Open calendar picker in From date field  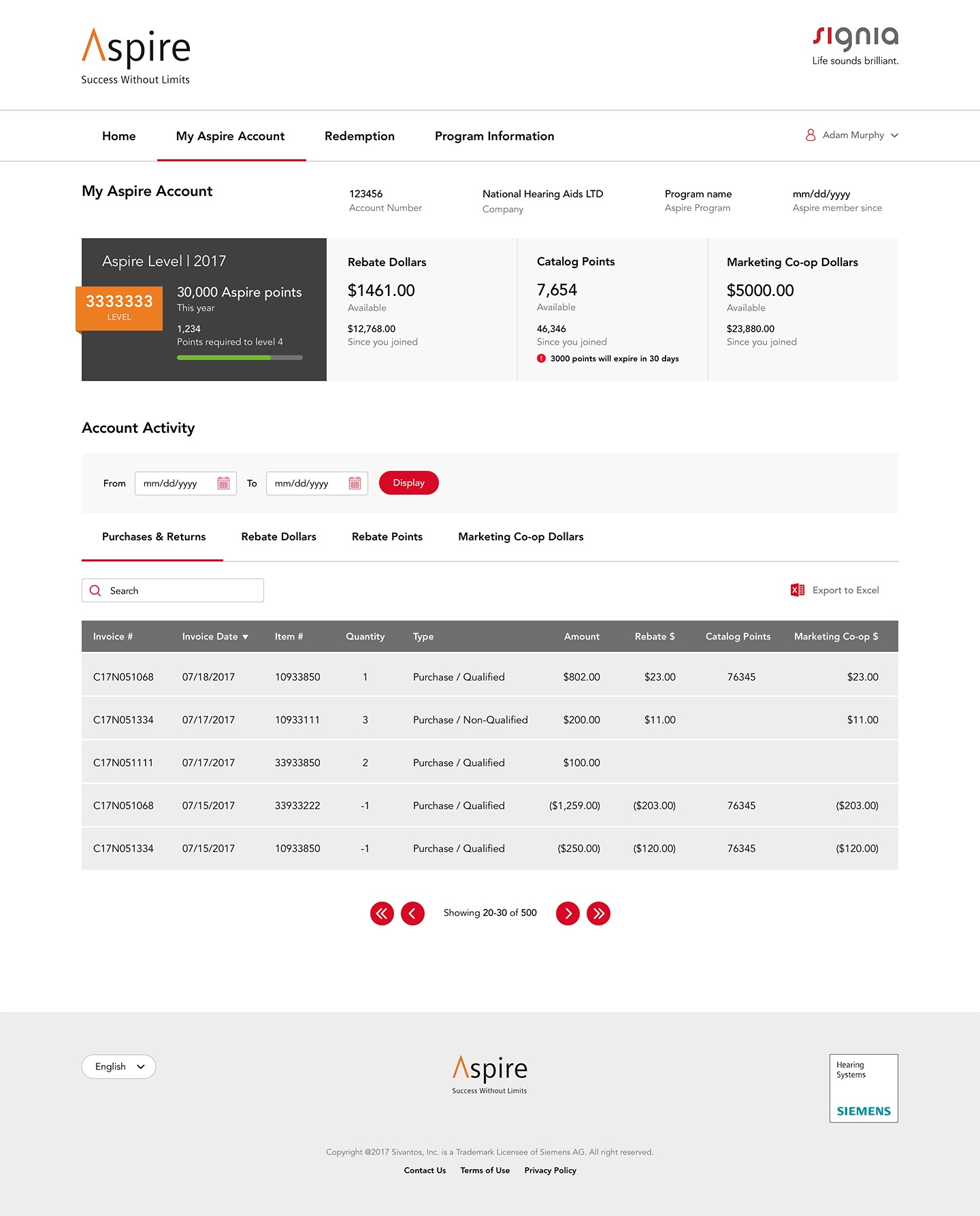[223, 483]
